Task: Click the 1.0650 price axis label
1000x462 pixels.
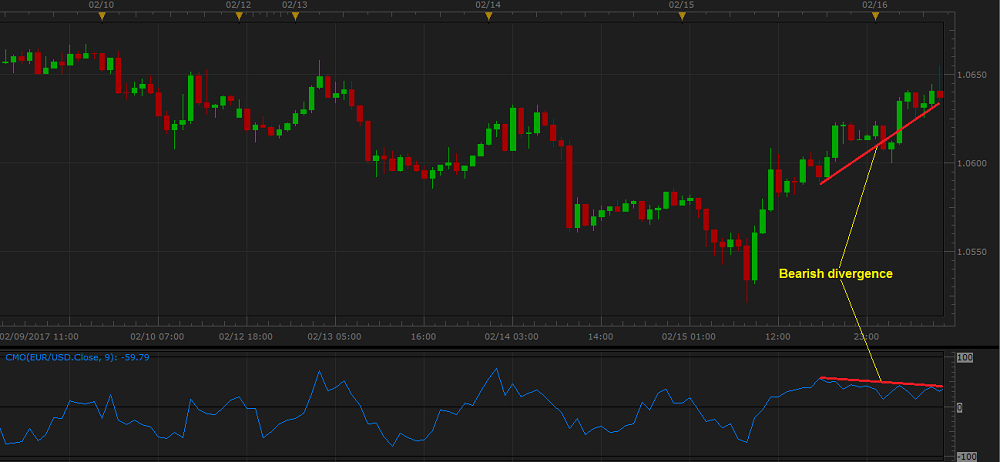Action: (974, 75)
